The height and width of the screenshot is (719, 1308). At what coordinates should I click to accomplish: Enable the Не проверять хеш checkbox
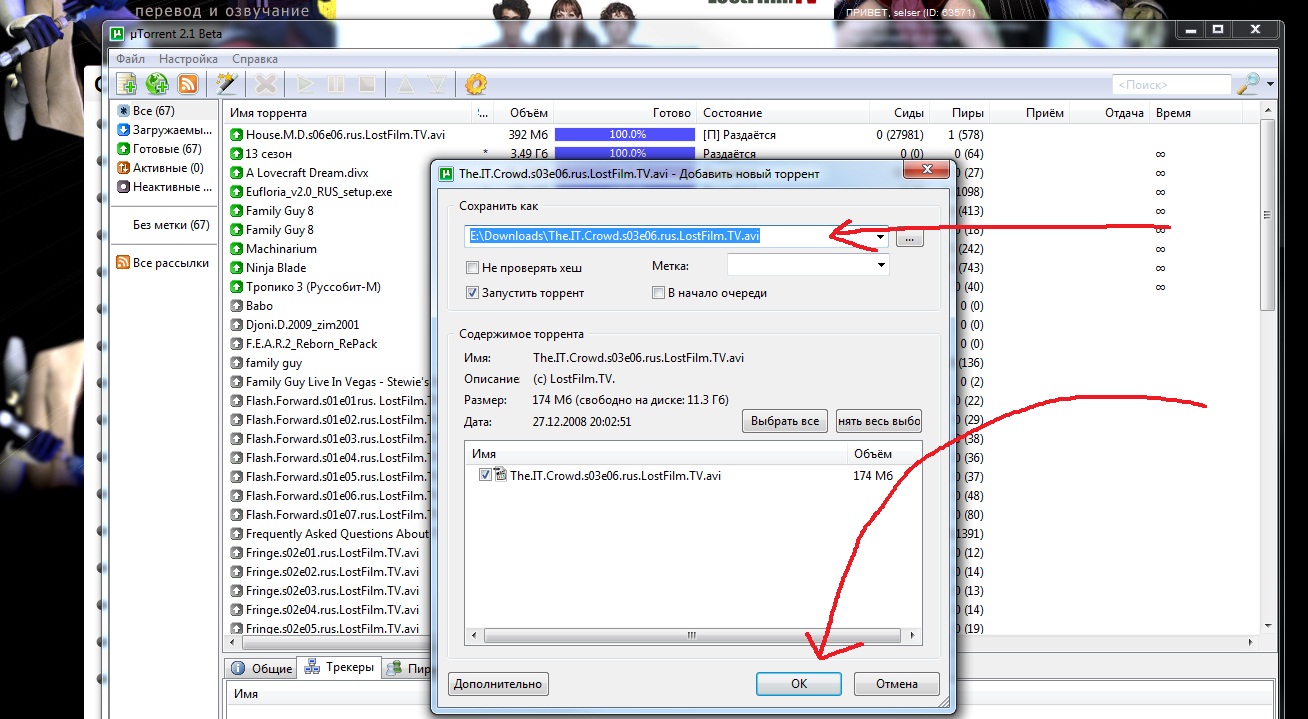472,268
